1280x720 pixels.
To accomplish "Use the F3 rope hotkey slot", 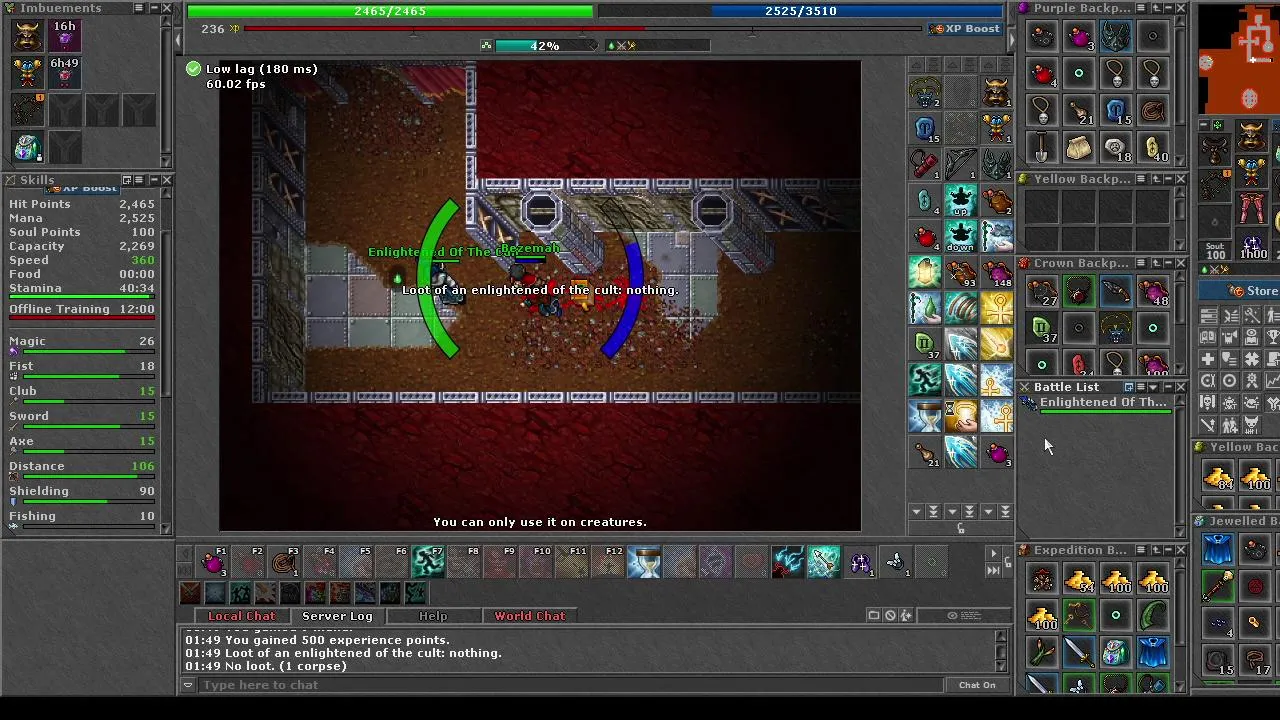I will pyautogui.click(x=285, y=563).
